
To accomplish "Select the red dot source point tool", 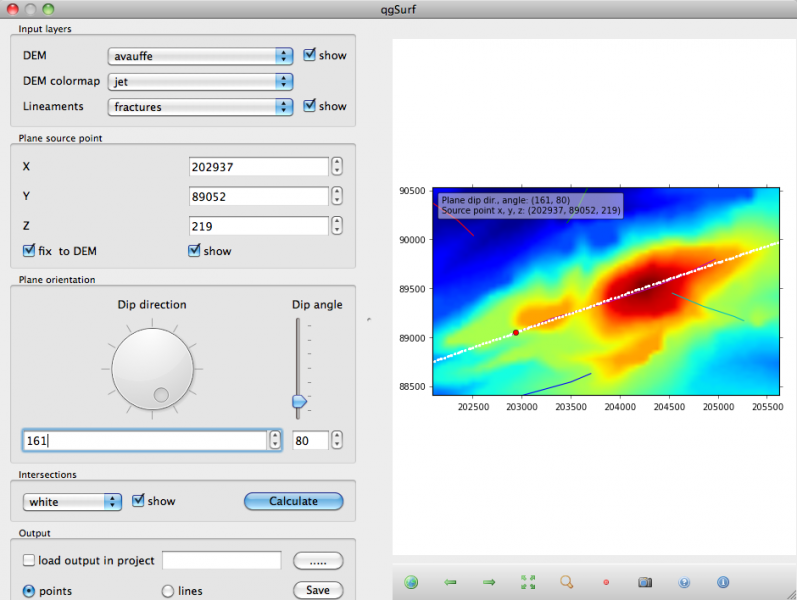I will point(606,582).
